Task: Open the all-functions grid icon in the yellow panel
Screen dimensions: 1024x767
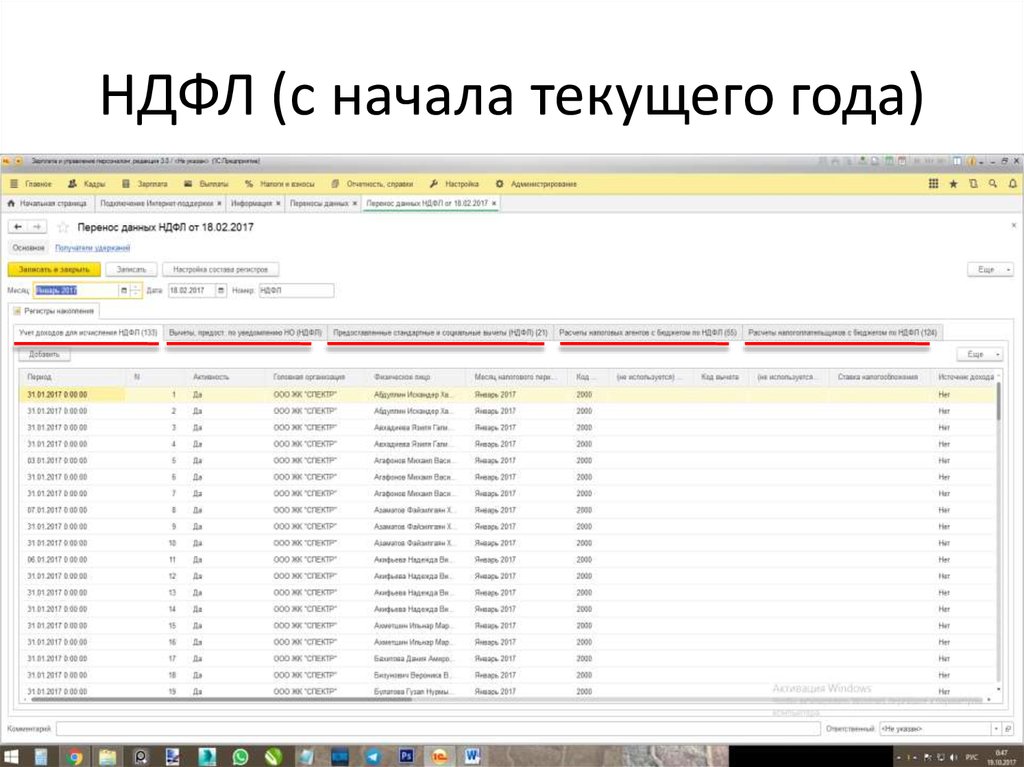Action: 933,184
